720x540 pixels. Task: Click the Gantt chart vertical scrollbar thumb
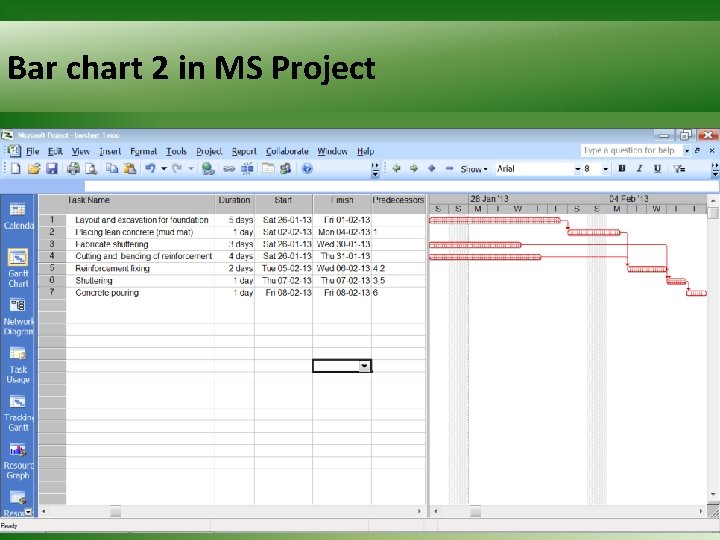713,213
